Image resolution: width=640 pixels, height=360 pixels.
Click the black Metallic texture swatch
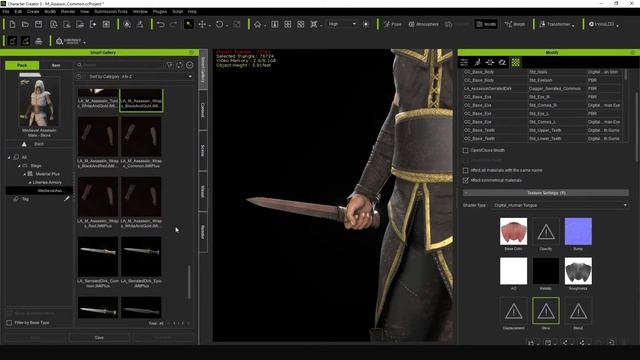coord(546,271)
